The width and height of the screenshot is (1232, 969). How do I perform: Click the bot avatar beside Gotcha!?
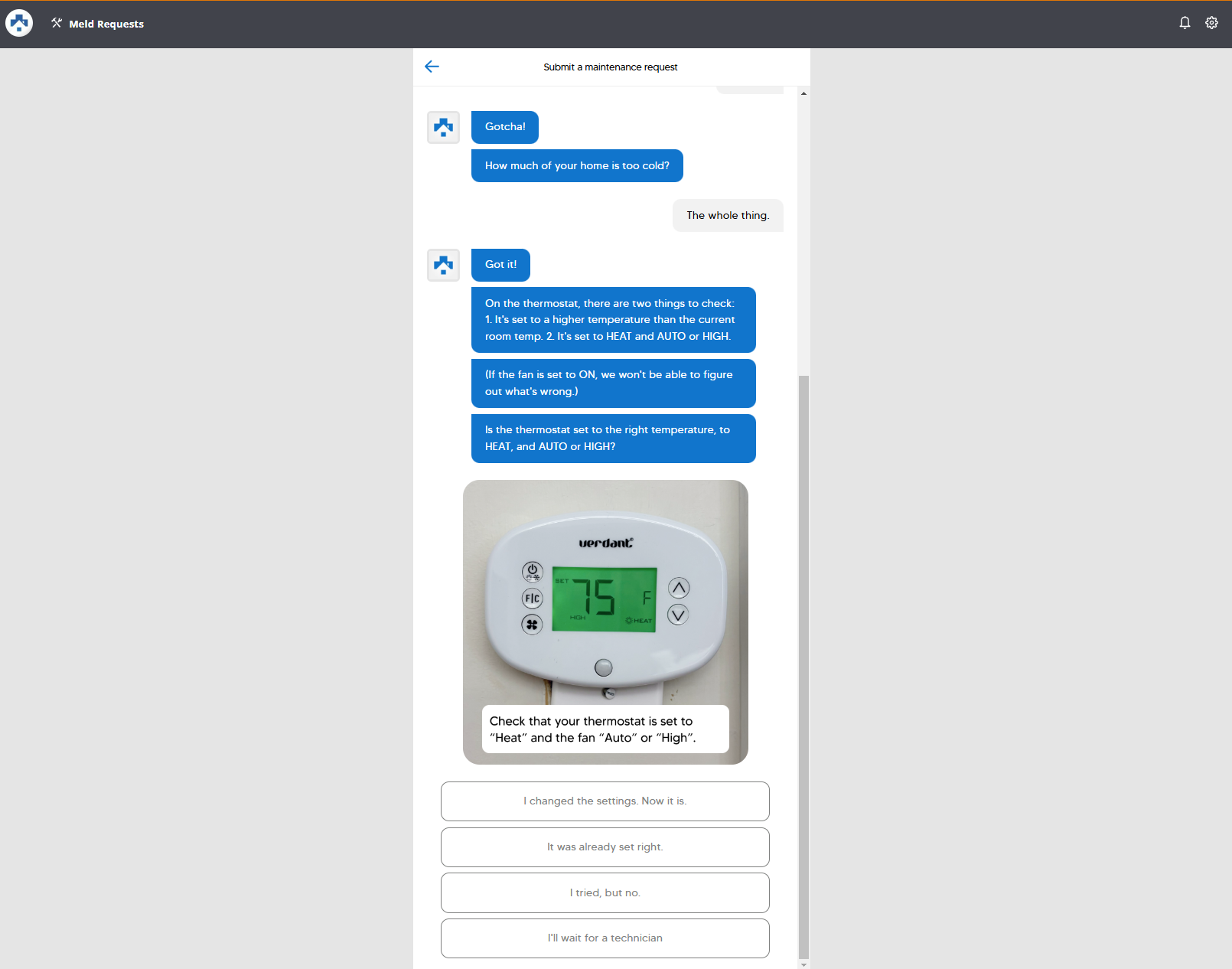pyautogui.click(x=443, y=127)
